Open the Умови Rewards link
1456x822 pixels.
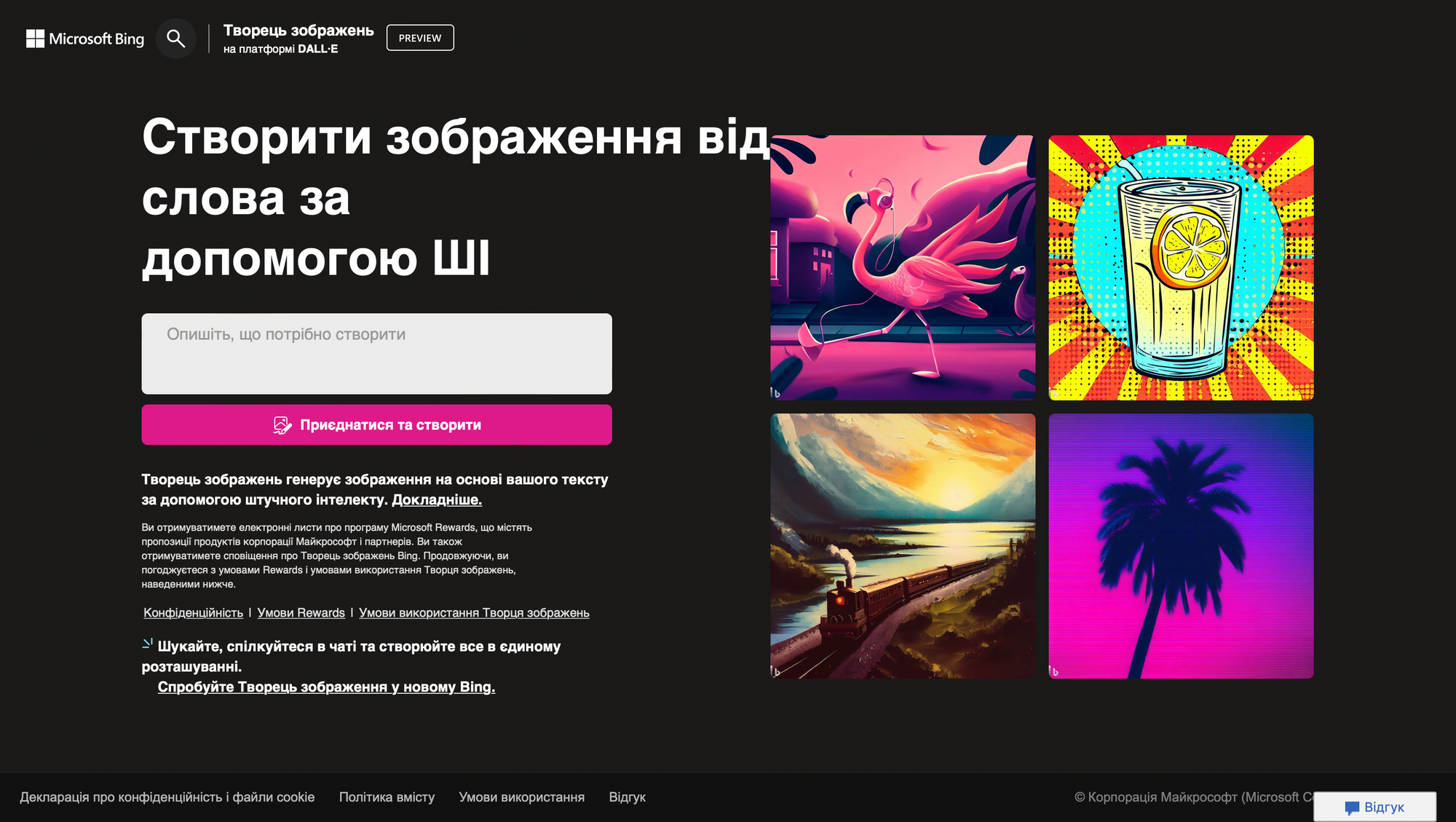pos(301,613)
